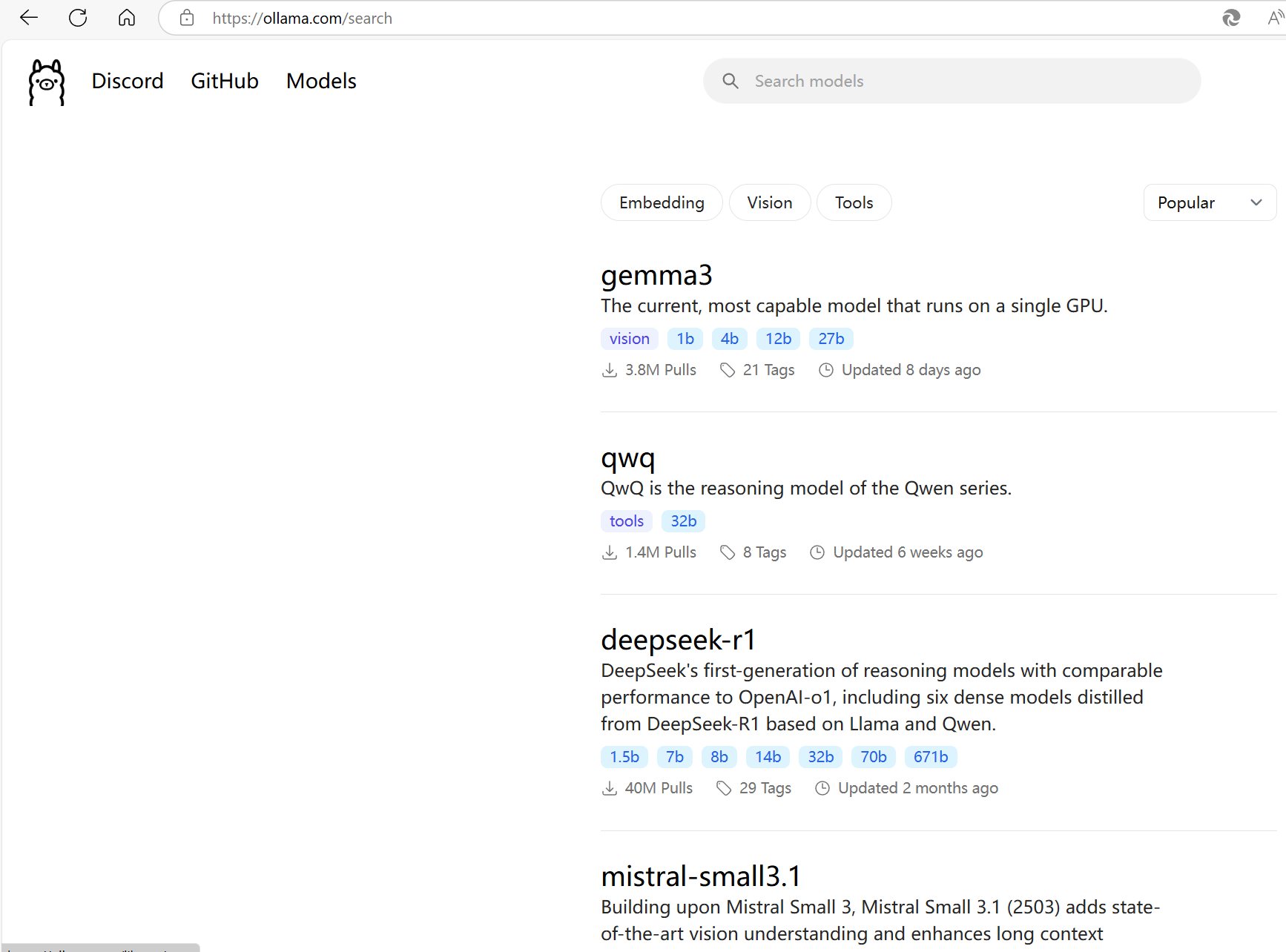Open the mistral-small3.1 model page
Screen dimensions: 1286x952
coord(701,876)
